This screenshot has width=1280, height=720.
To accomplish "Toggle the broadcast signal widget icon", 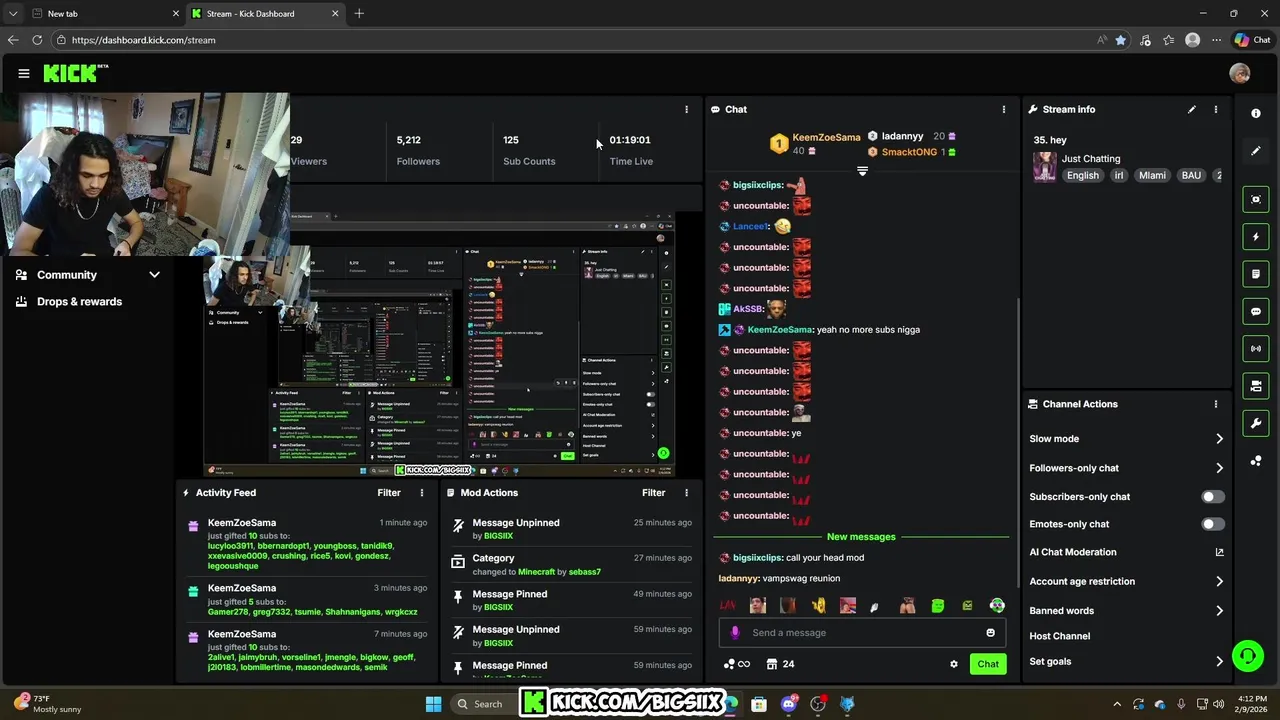I will [1256, 348].
